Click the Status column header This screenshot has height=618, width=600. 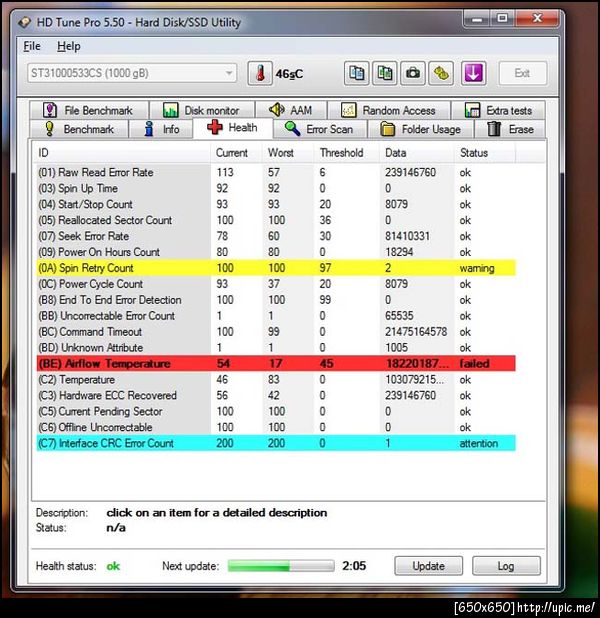[x=484, y=153]
